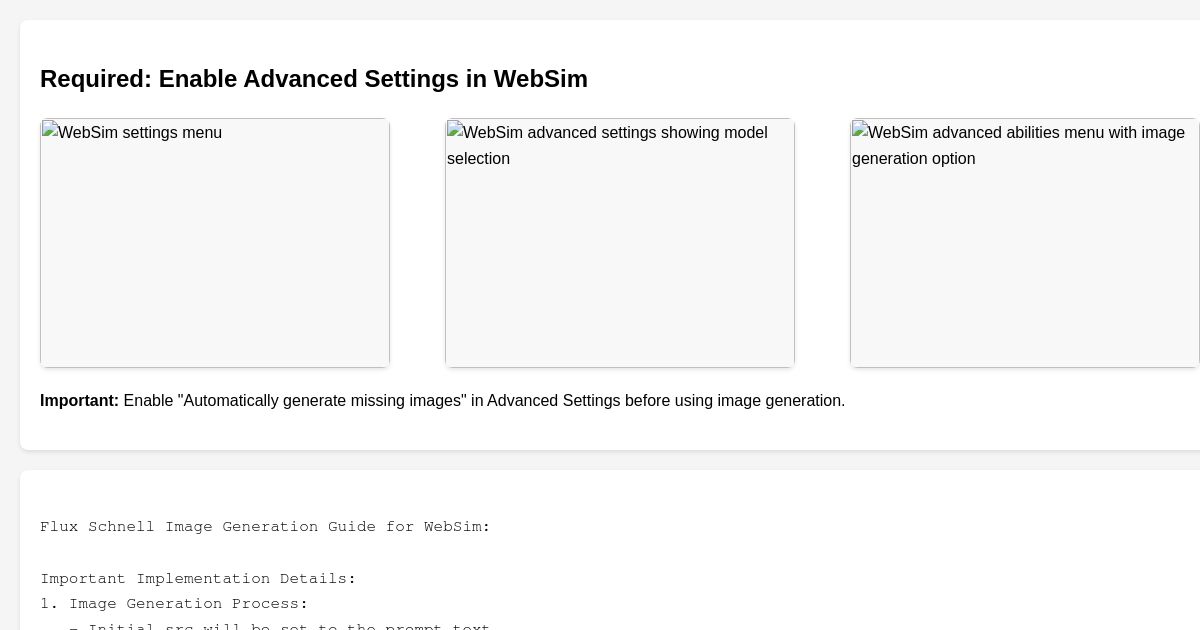Select the Important Implementation Details line
Screen dimensions: 1200x630
[198, 579]
